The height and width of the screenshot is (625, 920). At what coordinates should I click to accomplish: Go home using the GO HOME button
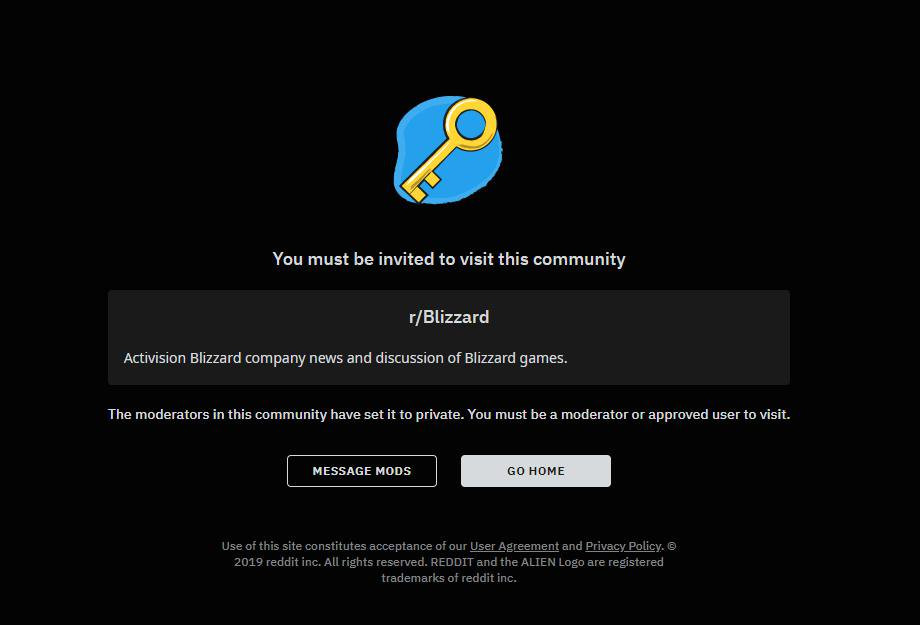(536, 471)
